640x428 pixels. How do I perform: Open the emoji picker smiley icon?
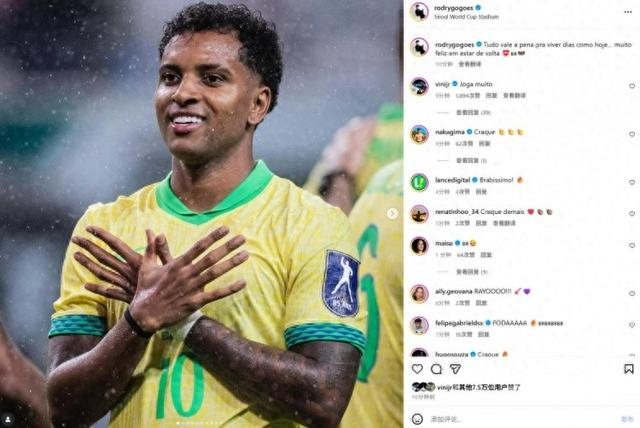pos(417,419)
